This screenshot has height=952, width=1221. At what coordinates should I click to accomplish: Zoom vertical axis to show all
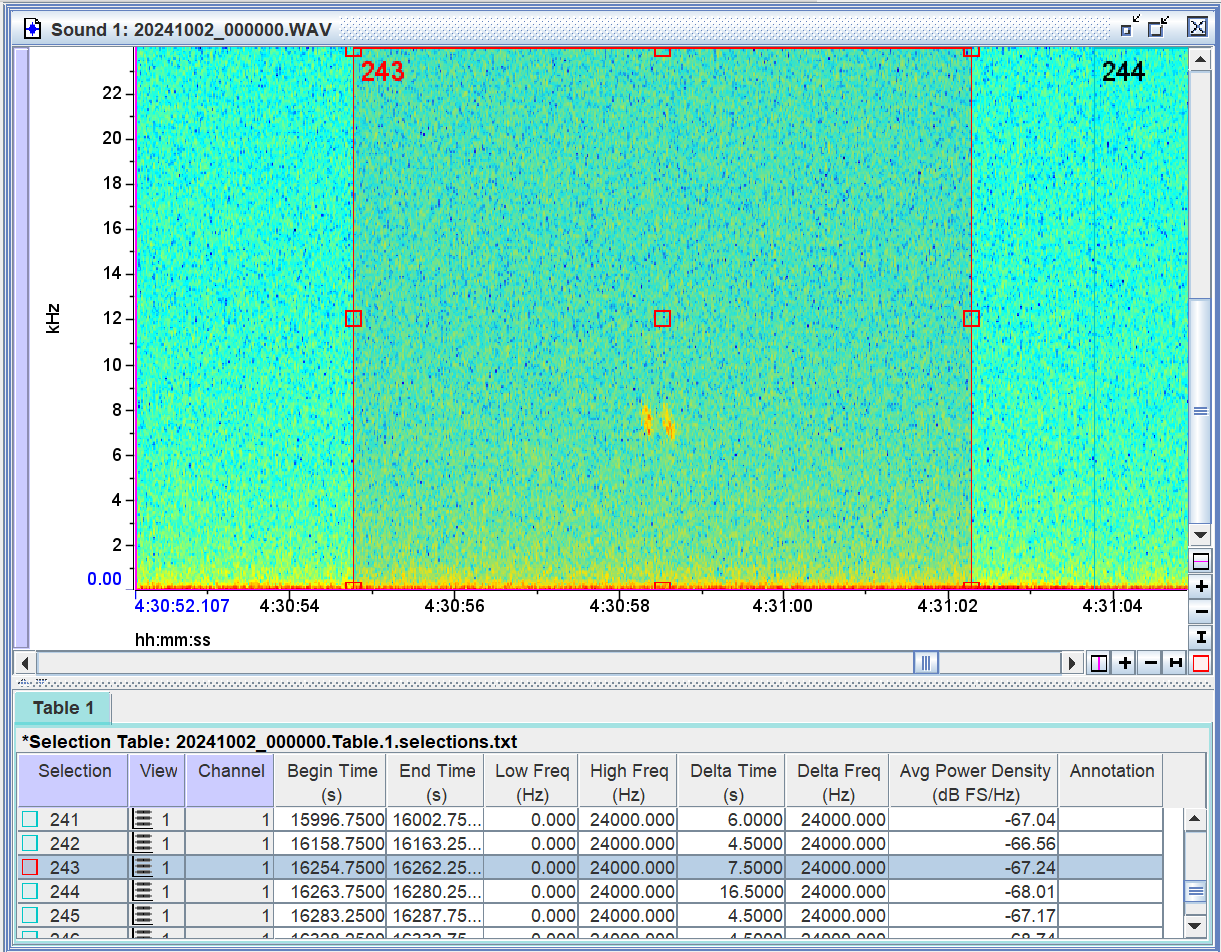[1201, 637]
